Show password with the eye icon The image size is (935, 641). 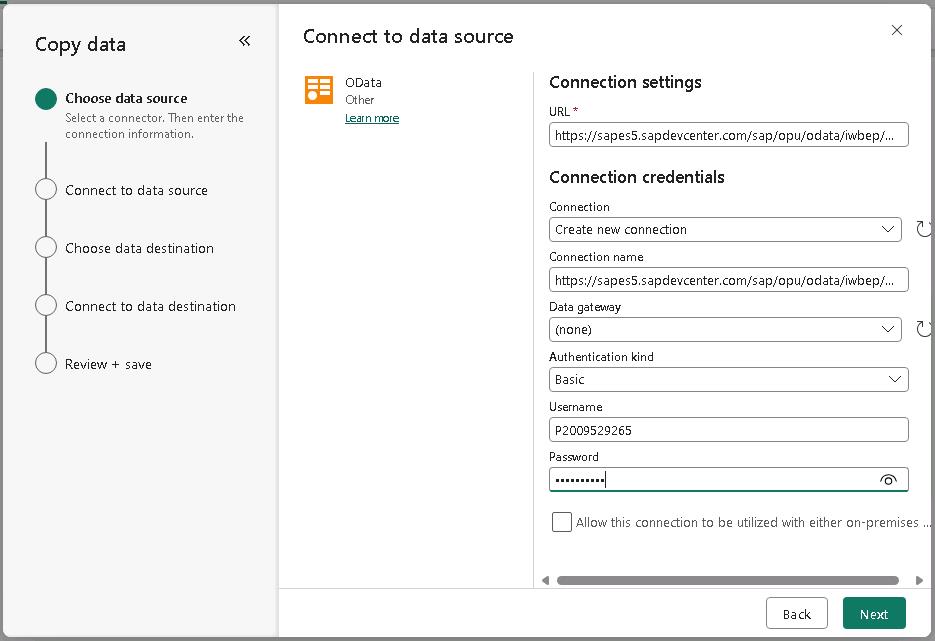888,480
